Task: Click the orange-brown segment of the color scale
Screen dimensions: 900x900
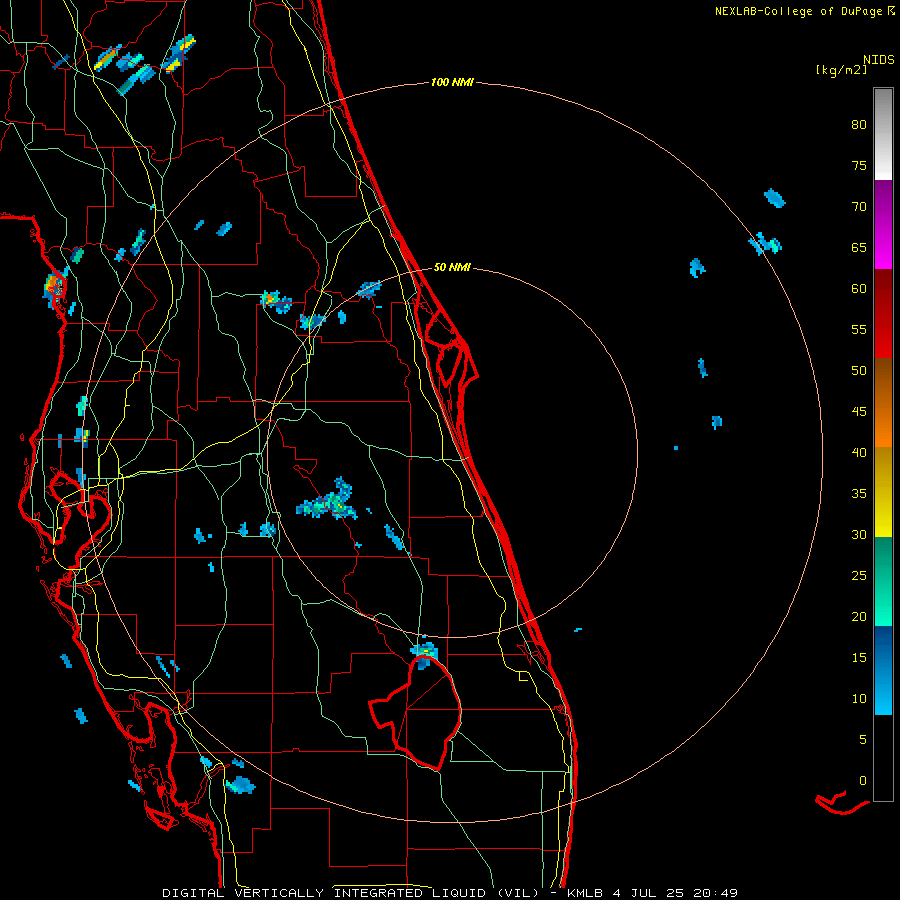Action: point(883,403)
